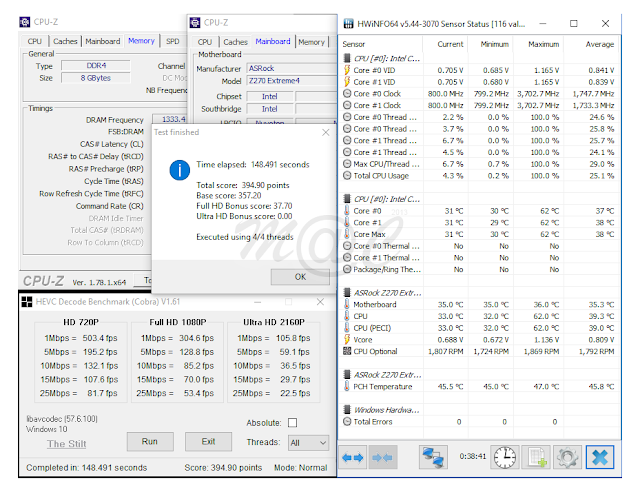This screenshot has height=492, width=640.
Task: Click the blue info icon in the Test finished dialog
Action: point(180,170)
